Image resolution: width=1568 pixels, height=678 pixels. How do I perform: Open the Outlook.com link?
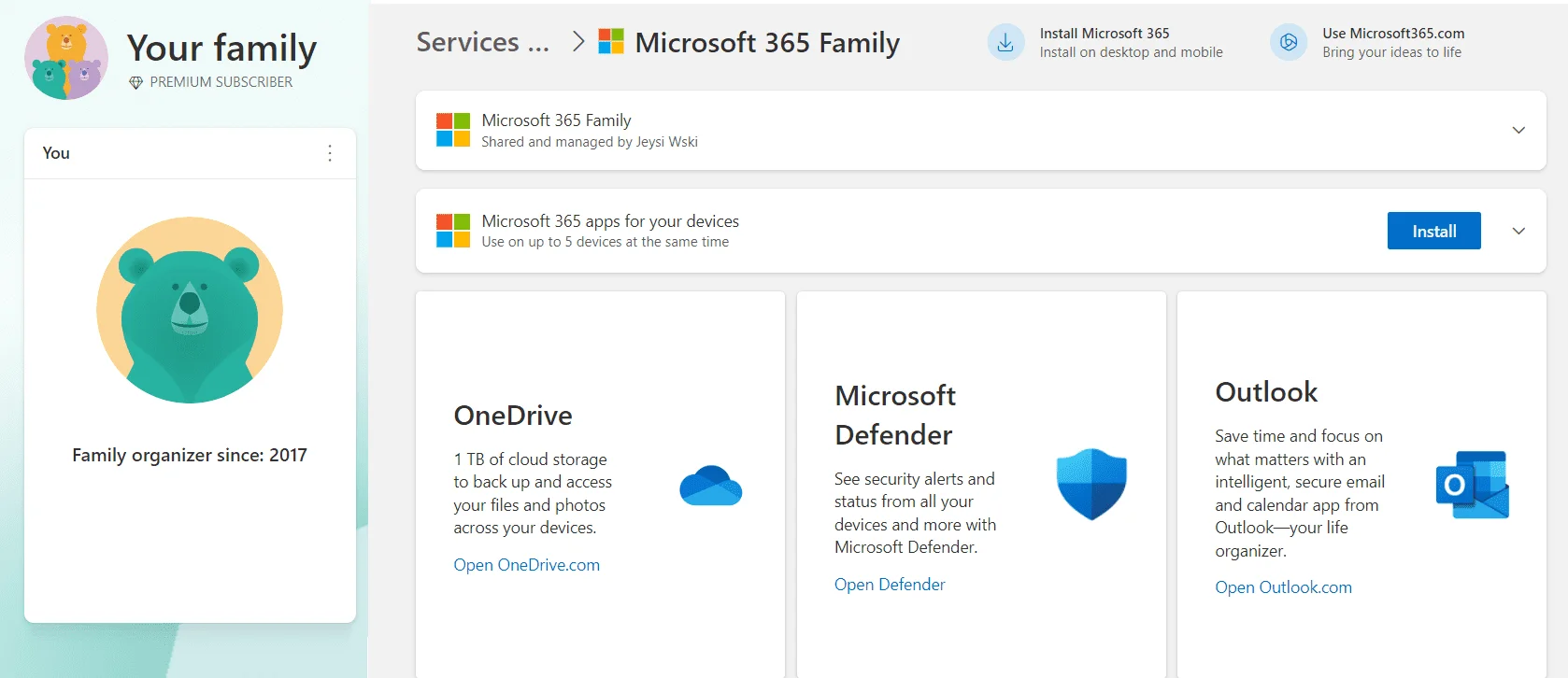[1283, 587]
